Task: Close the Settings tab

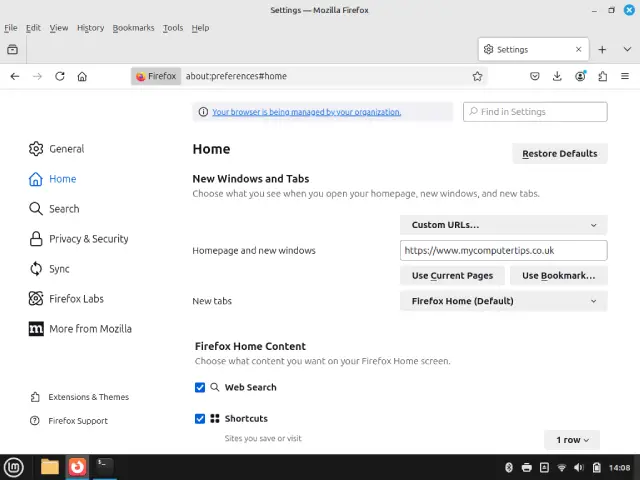Action: (x=578, y=49)
